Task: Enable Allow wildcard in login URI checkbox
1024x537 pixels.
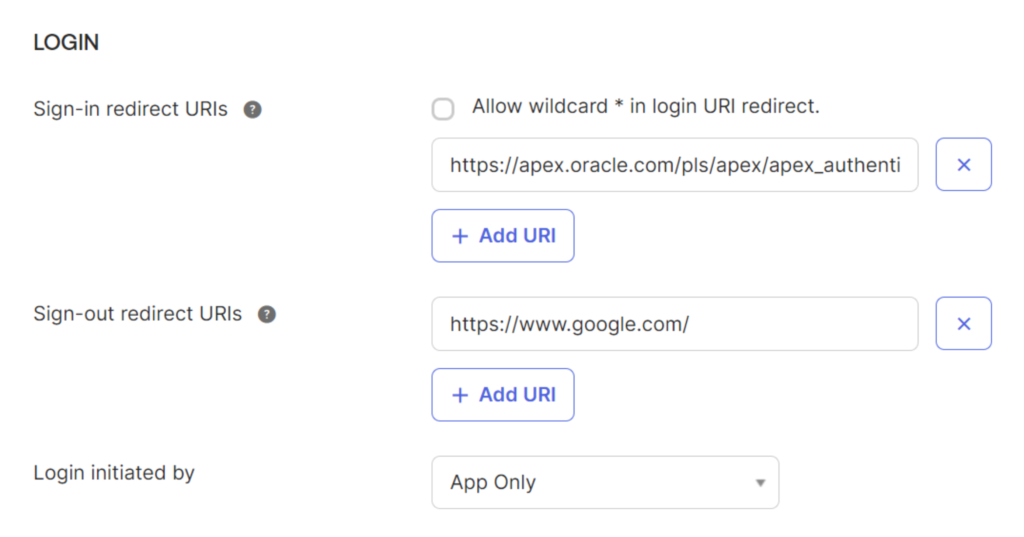Action: (443, 109)
